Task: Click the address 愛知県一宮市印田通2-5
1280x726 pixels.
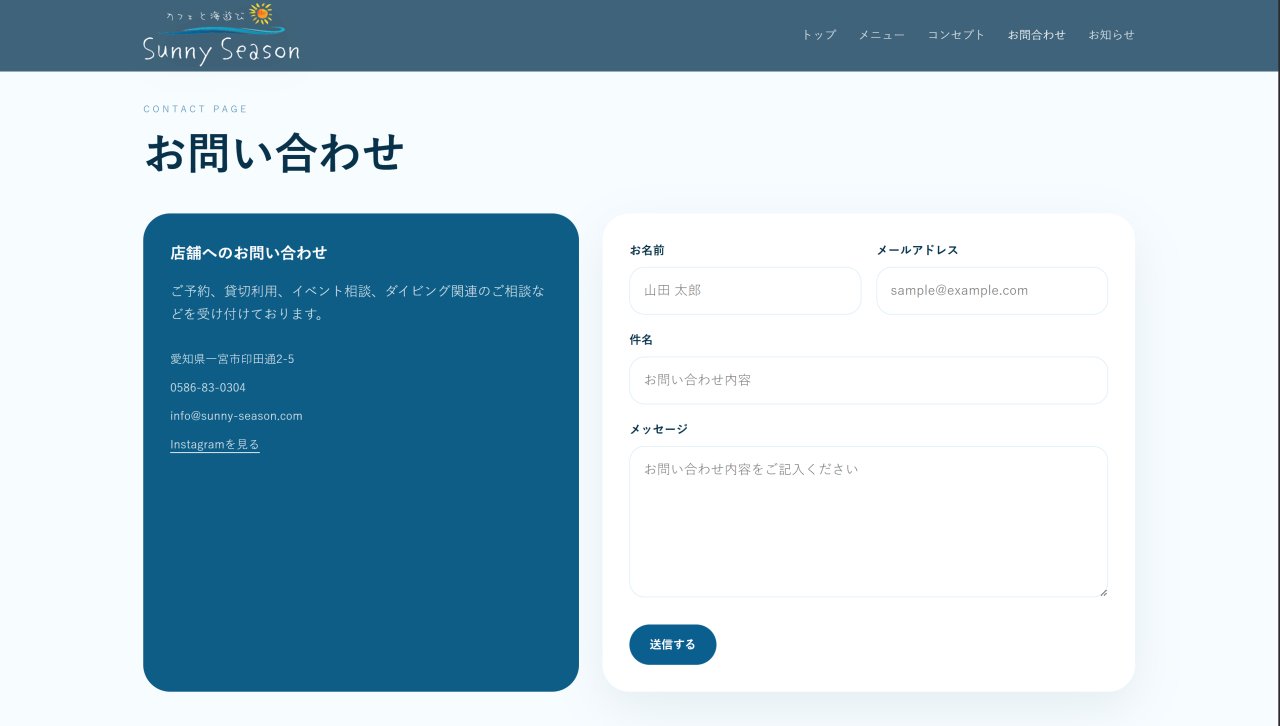Action: (232, 359)
